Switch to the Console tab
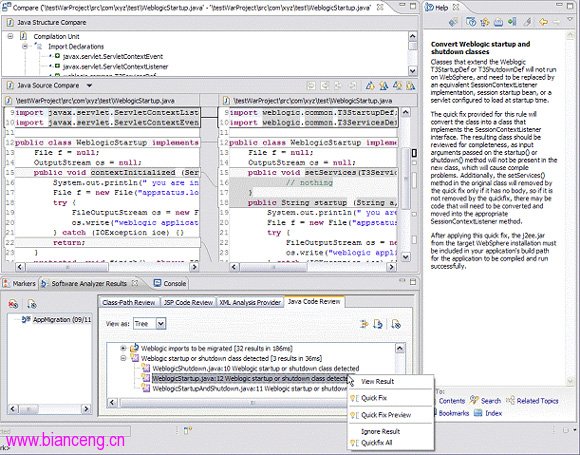Viewport: 580px width, 455px height. click(x=170, y=283)
